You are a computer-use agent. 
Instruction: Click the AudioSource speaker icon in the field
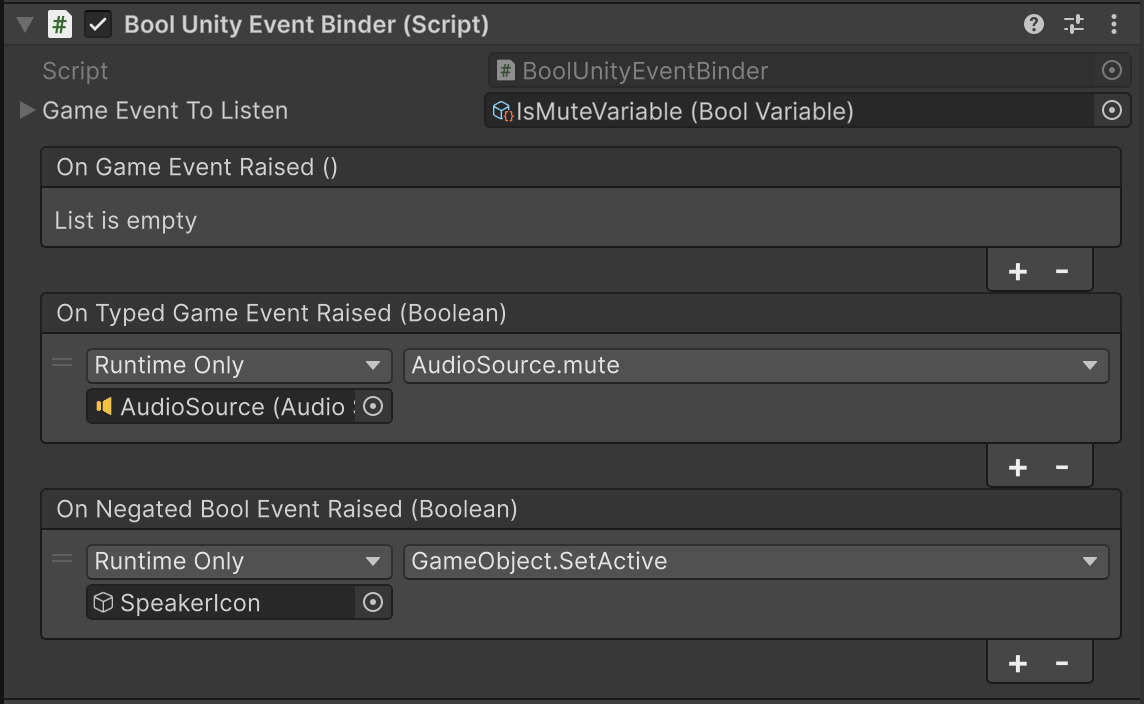[x=106, y=406]
